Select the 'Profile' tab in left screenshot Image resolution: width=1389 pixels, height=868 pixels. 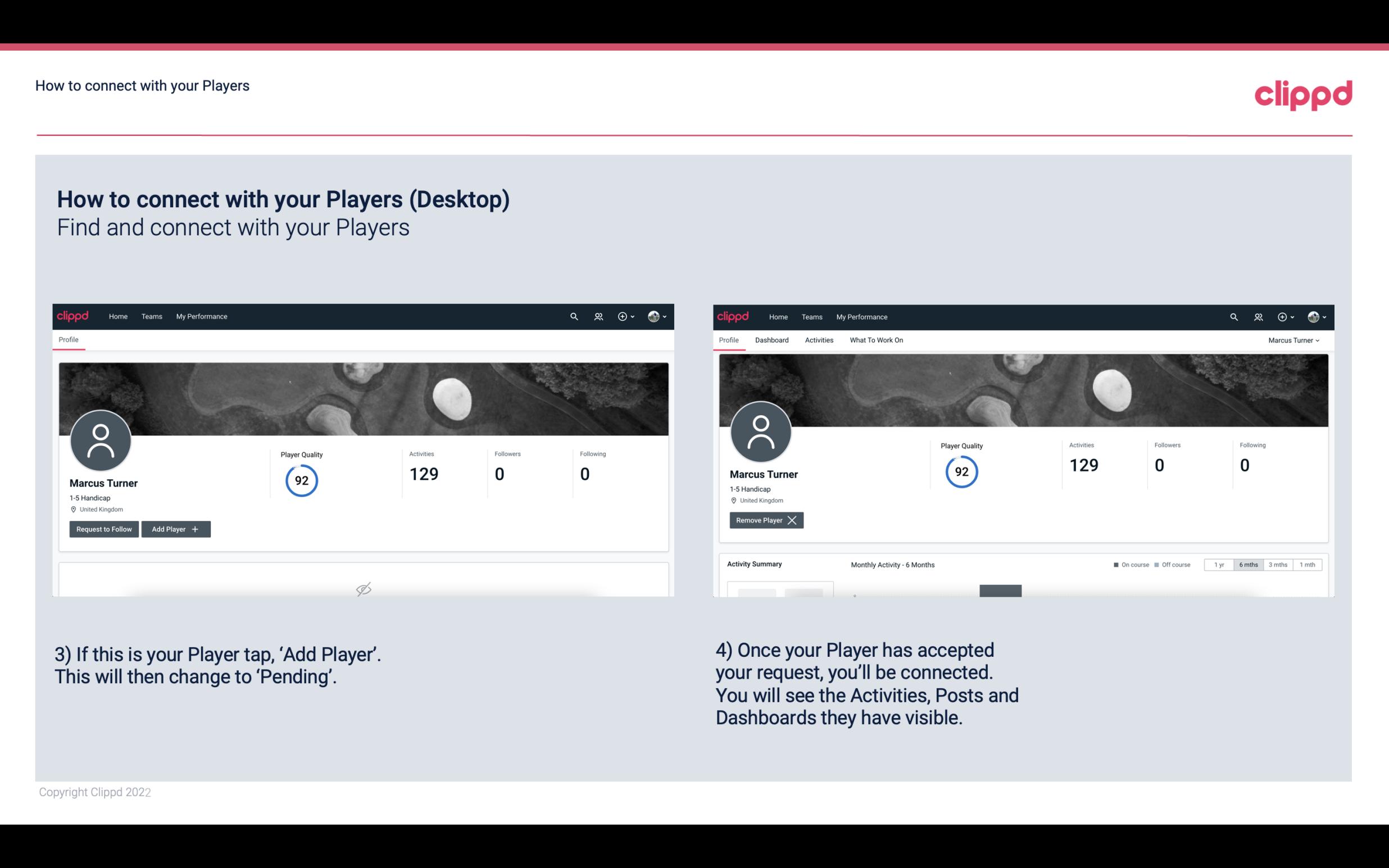67,339
